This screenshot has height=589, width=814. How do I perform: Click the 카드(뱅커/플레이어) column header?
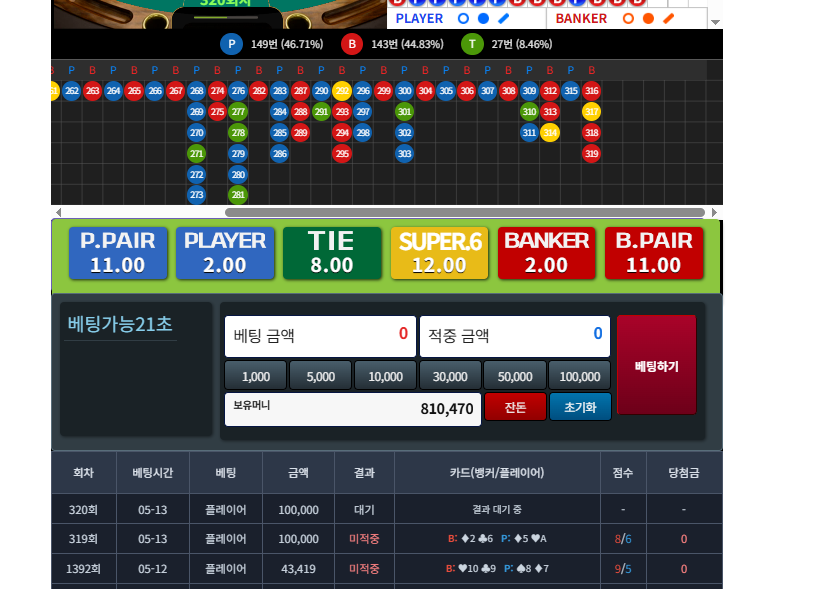[497, 473]
